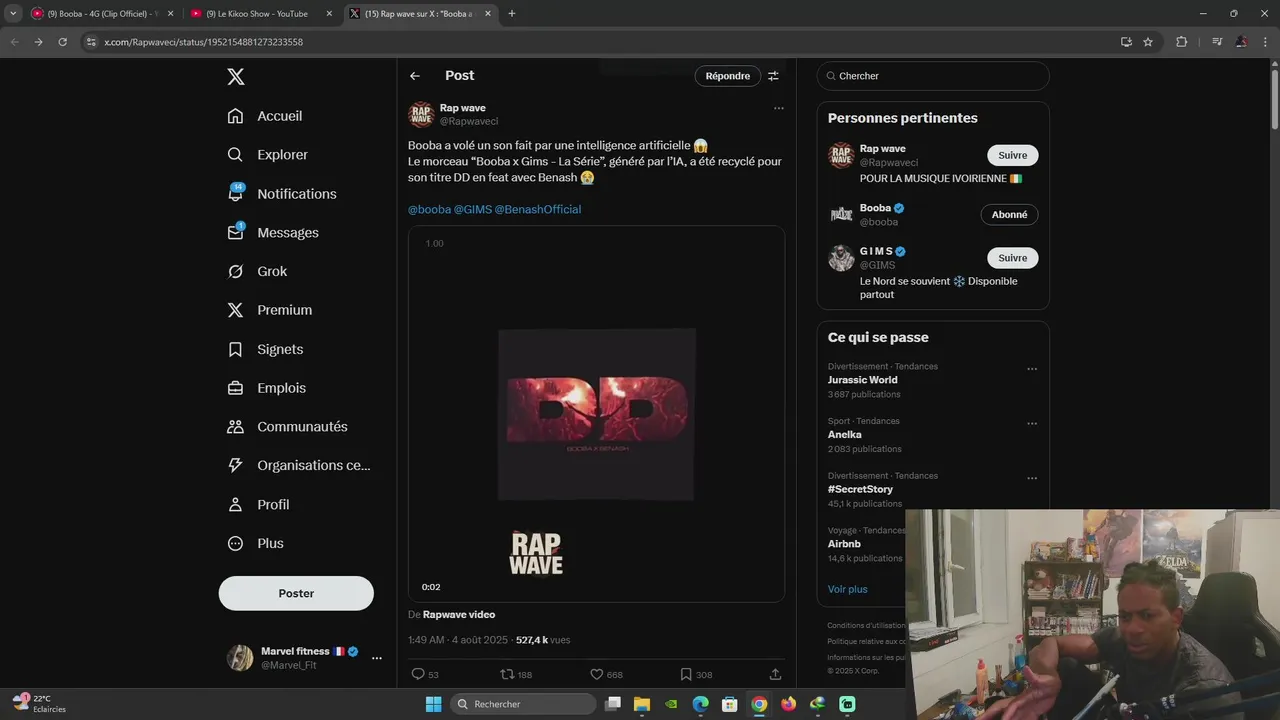Click the browser address bar URL

pos(204,42)
